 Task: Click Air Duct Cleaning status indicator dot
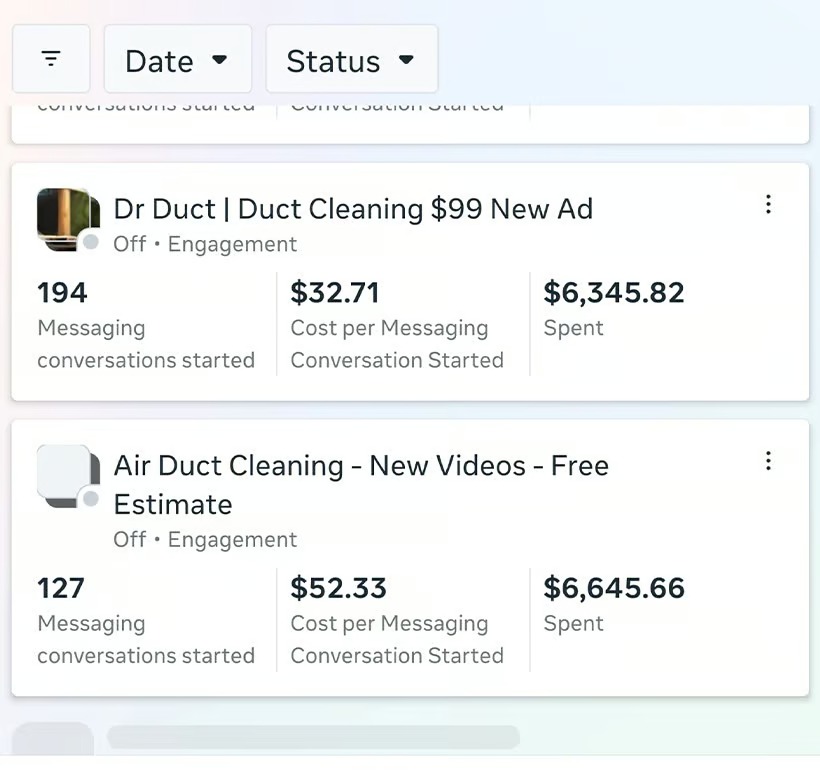coord(91,498)
